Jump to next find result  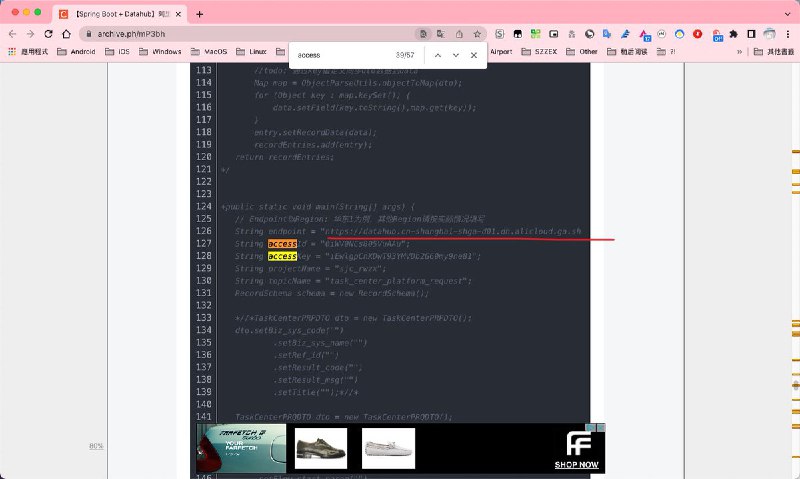[456, 55]
